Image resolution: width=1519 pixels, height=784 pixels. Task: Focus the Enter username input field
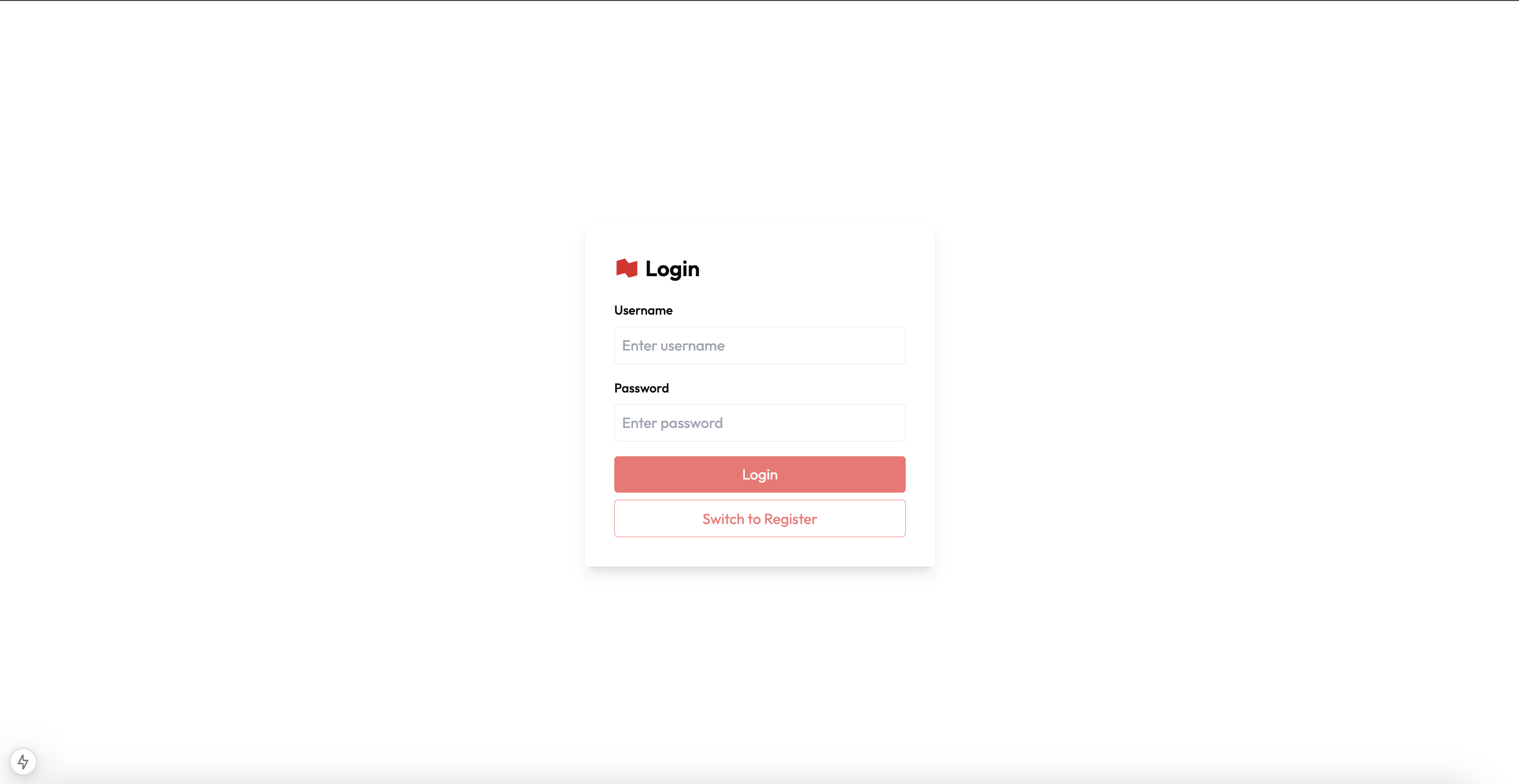(x=759, y=345)
